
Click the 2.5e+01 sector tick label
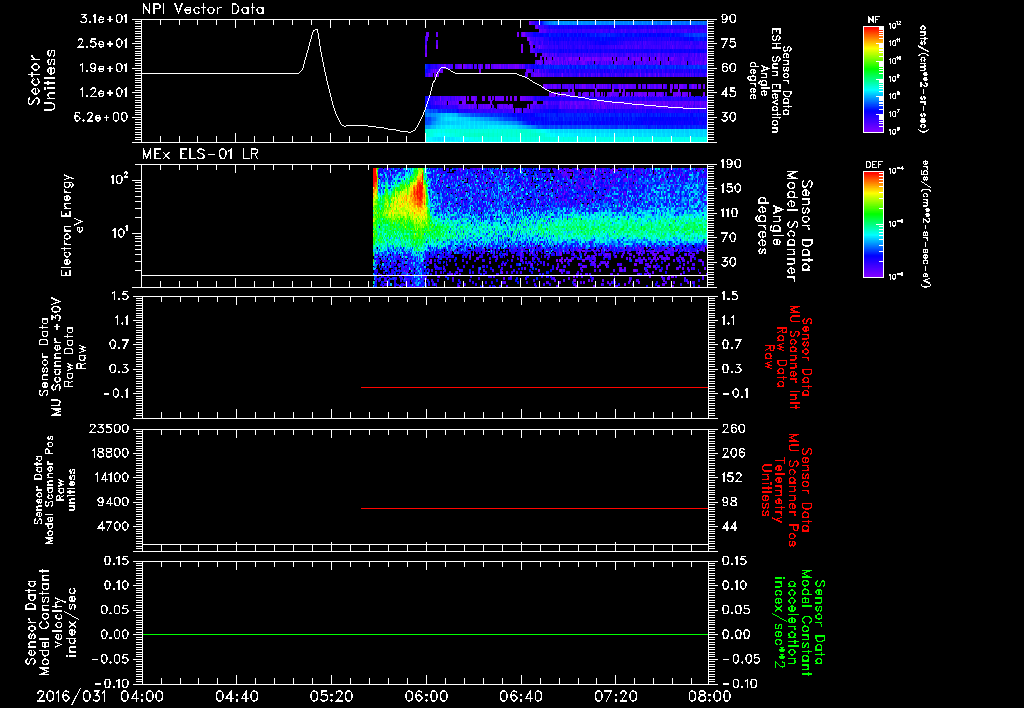[x=104, y=43]
